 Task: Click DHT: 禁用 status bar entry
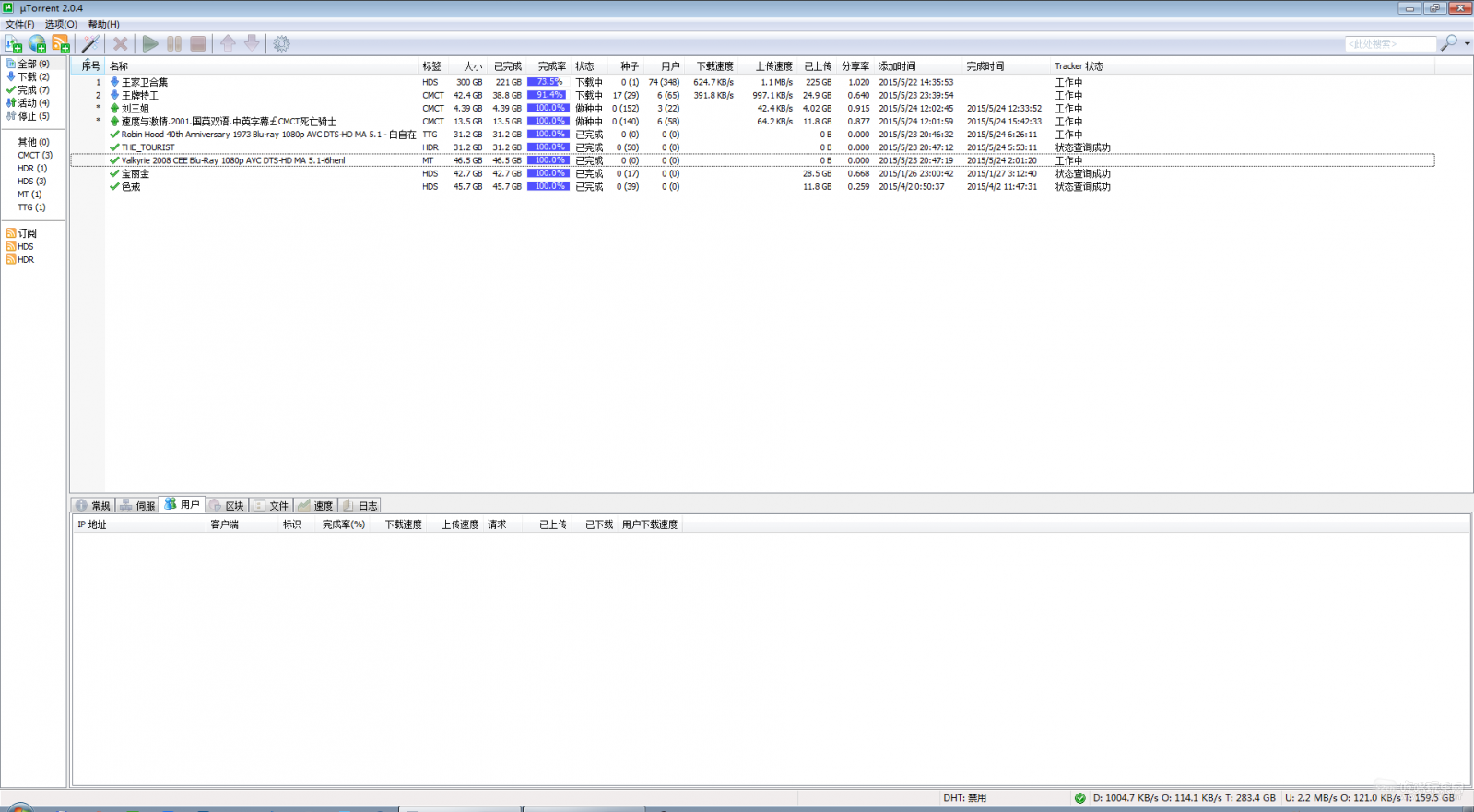964,798
